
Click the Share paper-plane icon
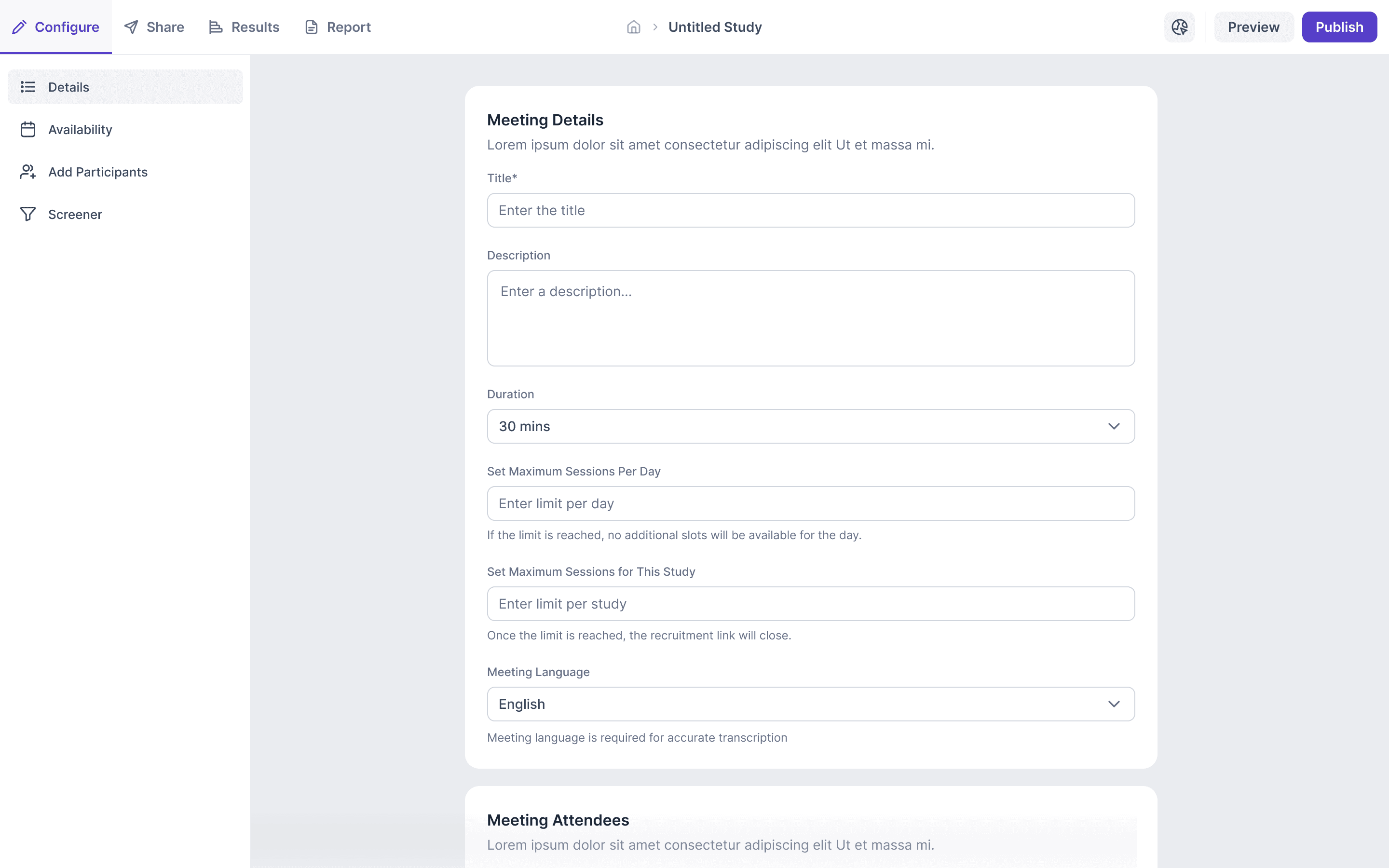[x=132, y=27]
